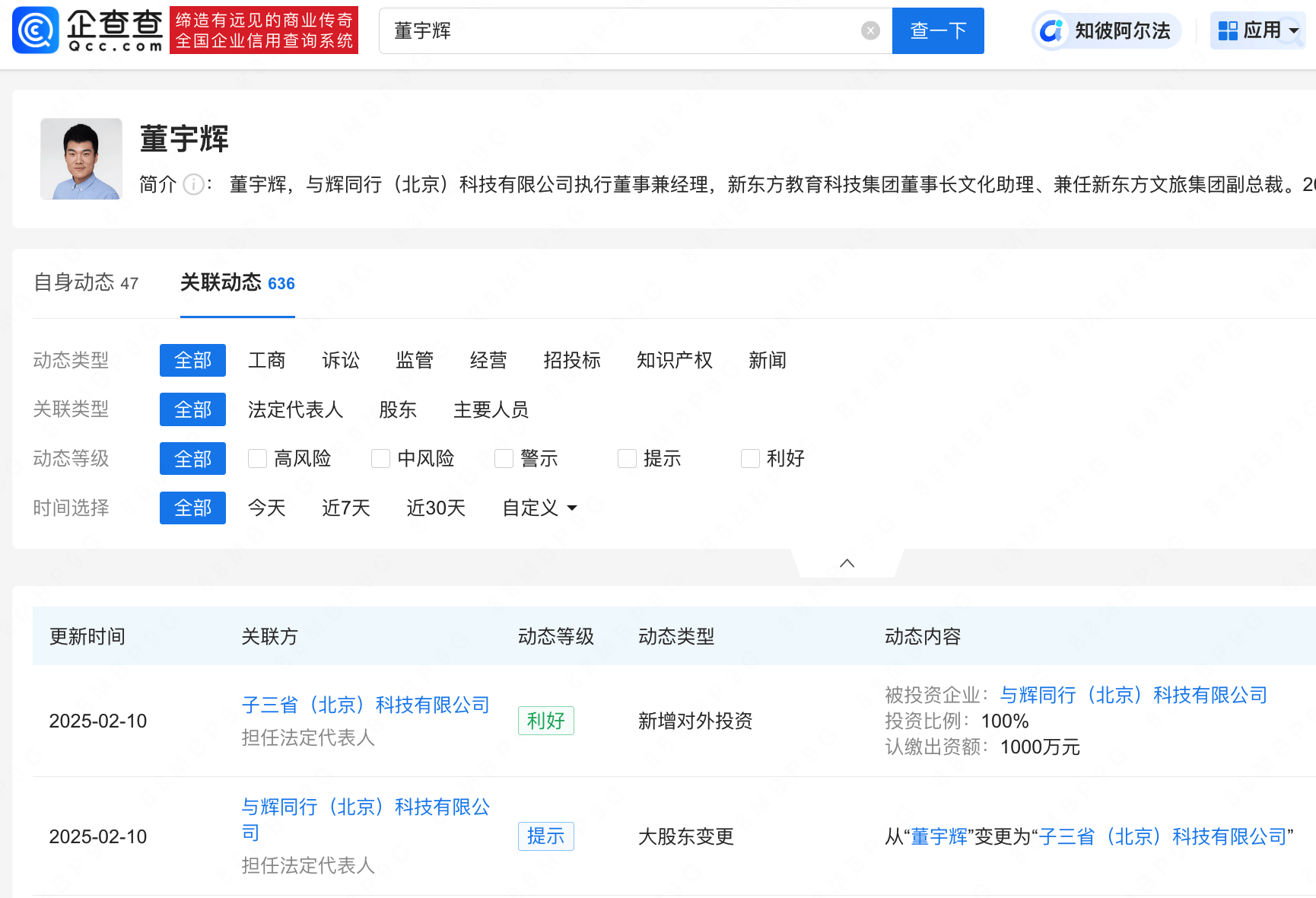Click the 知彼阿尔法 AI icon
The image size is (1316, 898).
1051,30
